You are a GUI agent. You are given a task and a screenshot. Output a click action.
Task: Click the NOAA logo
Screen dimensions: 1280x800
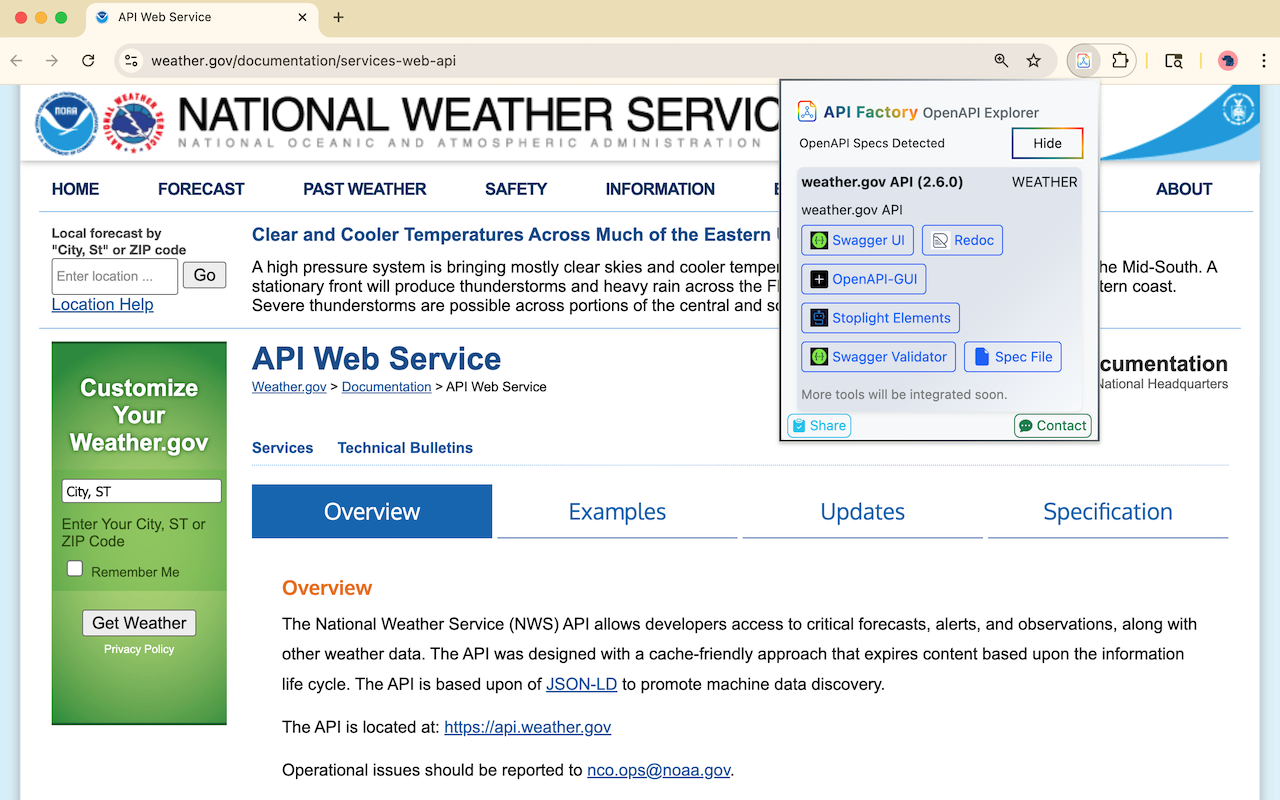click(x=66, y=123)
